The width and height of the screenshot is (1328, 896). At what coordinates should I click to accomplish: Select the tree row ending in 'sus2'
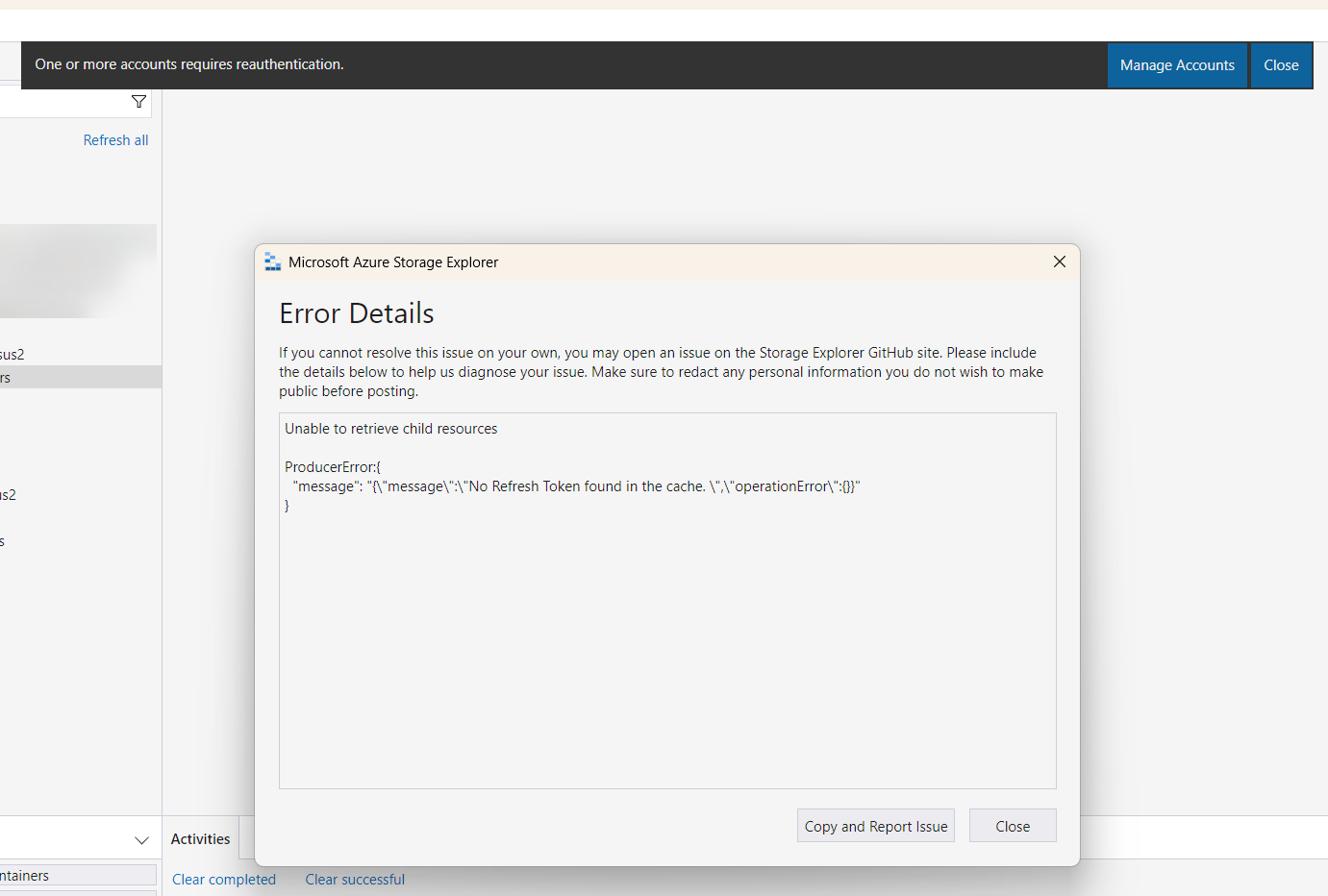click(x=81, y=354)
